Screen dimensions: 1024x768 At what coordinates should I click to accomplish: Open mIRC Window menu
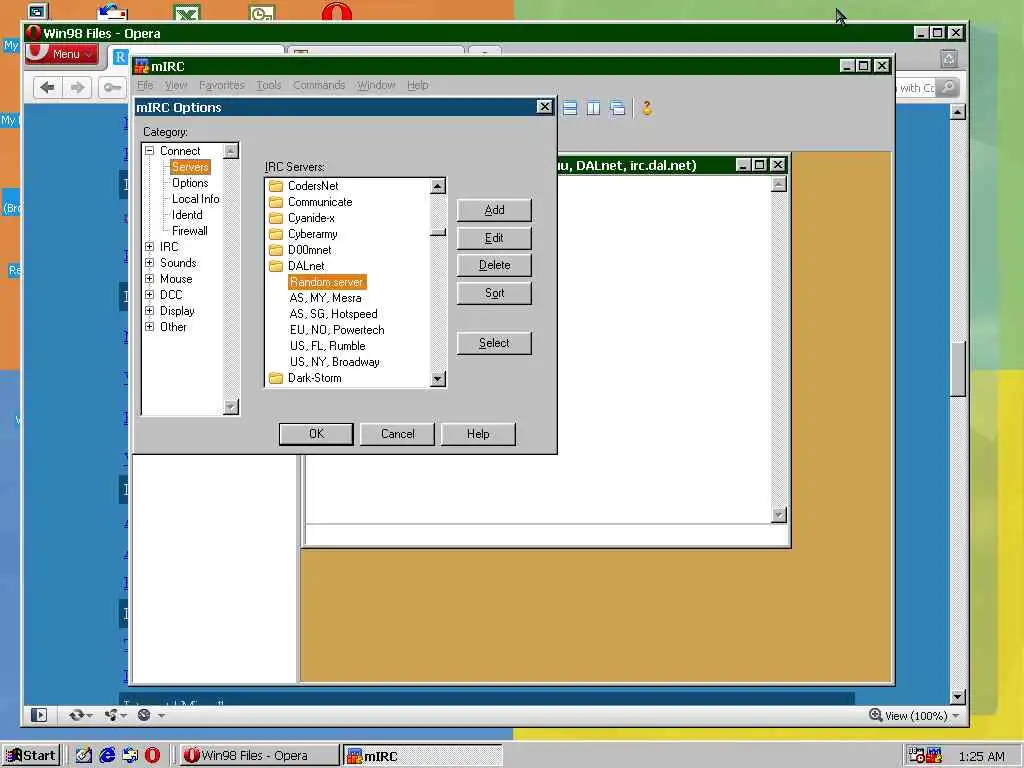click(x=376, y=85)
